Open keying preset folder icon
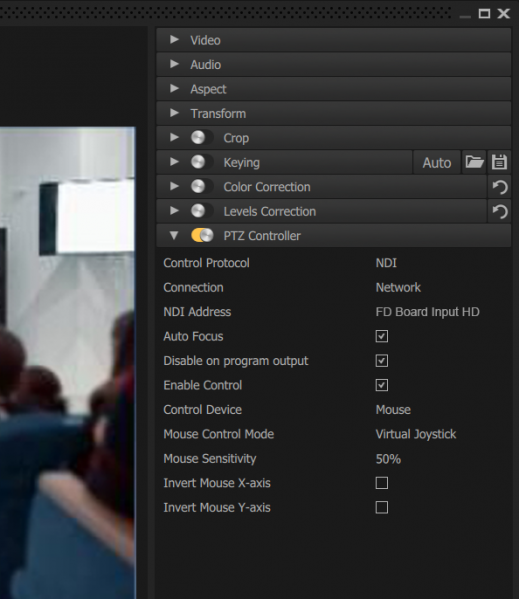This screenshot has height=599, width=519. (474, 162)
